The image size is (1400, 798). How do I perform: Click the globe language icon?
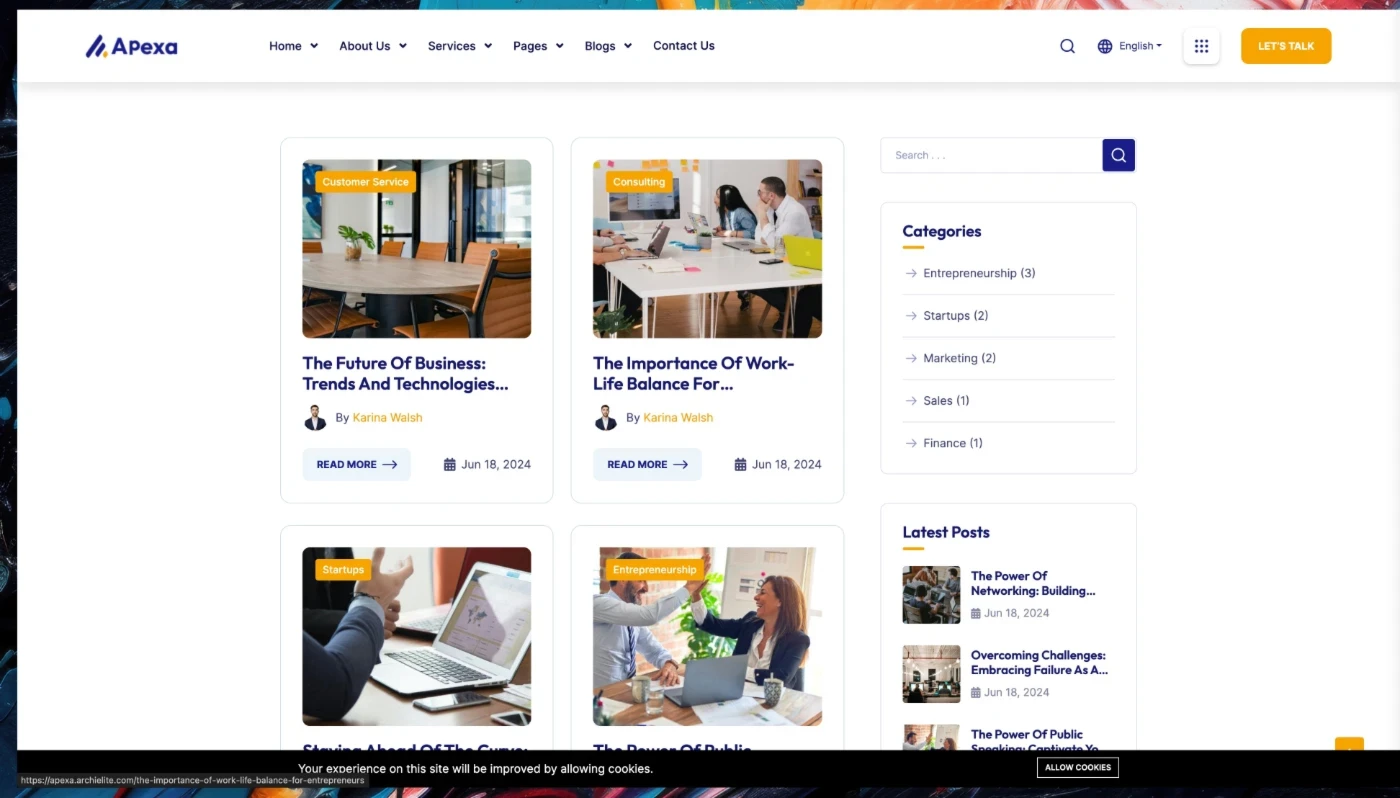(1105, 46)
